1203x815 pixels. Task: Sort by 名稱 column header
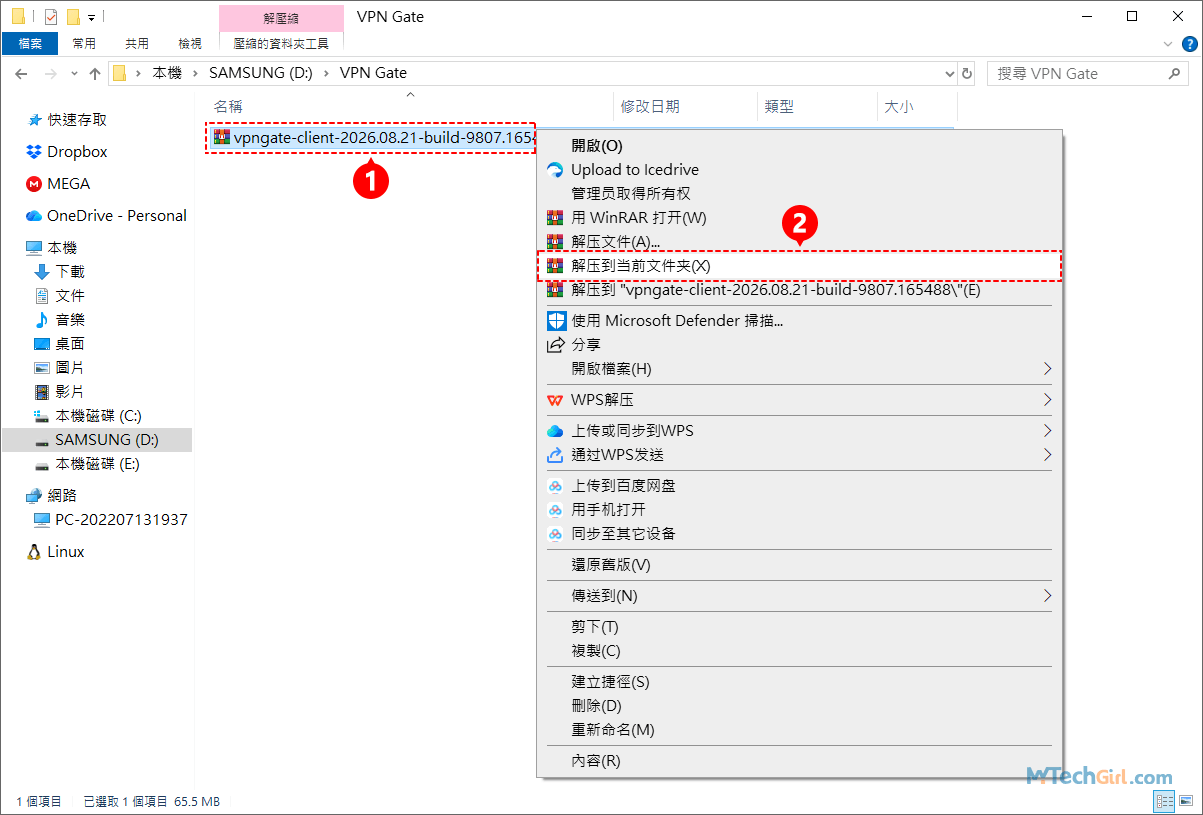coord(410,107)
